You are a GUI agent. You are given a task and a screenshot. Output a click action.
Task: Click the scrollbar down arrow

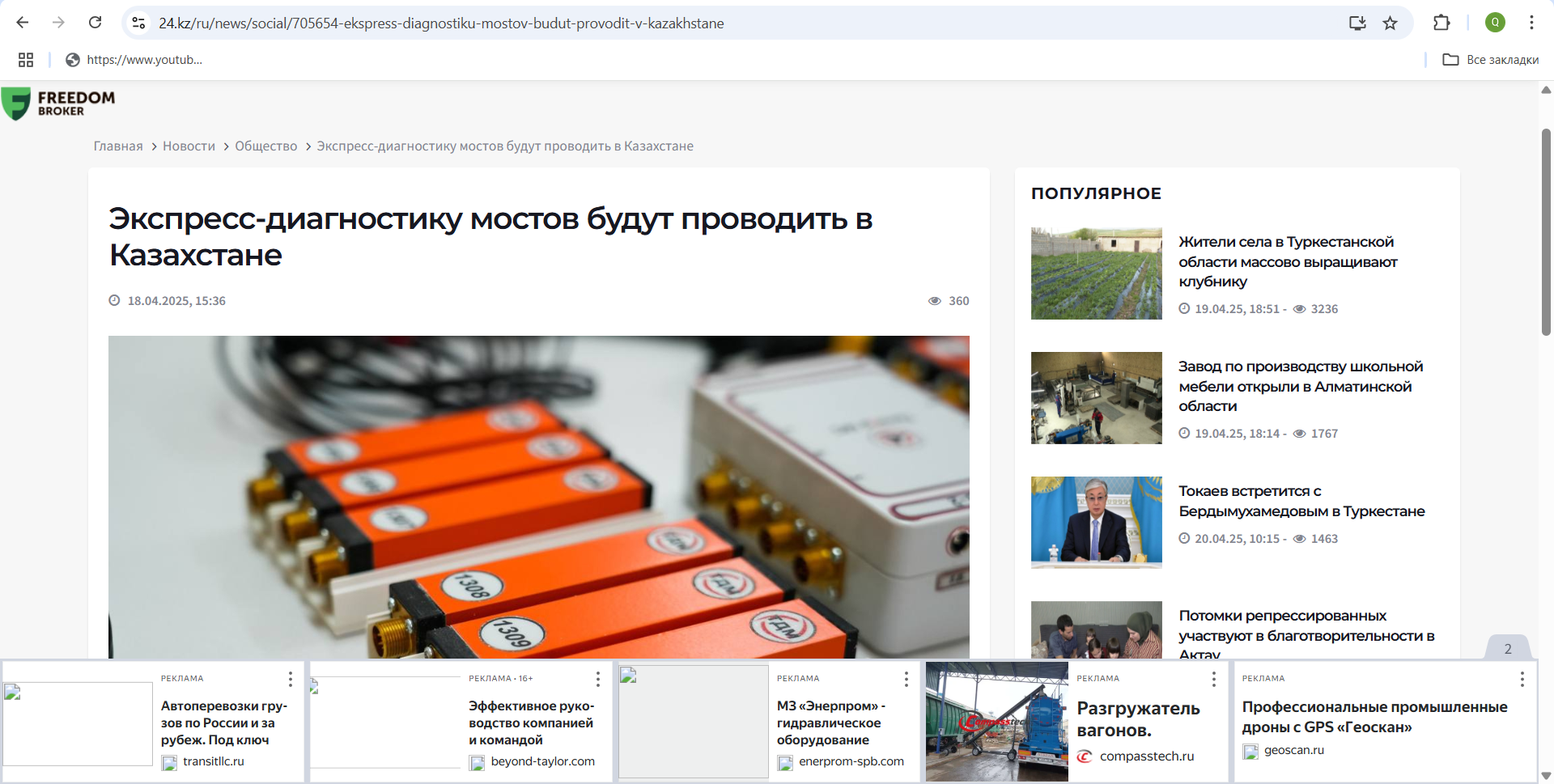1546,776
